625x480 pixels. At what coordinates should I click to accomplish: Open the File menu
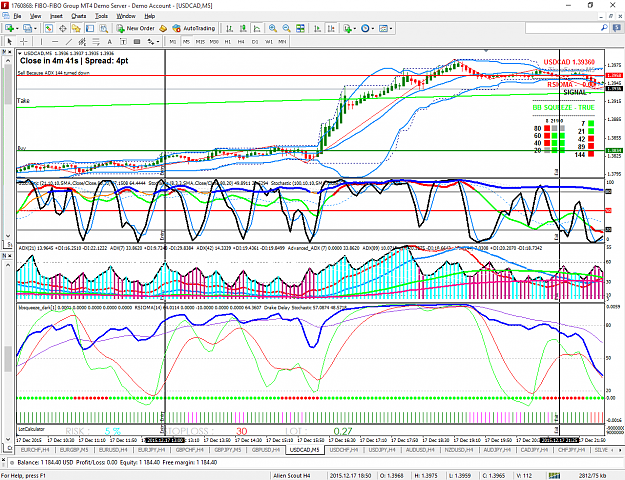18,16
